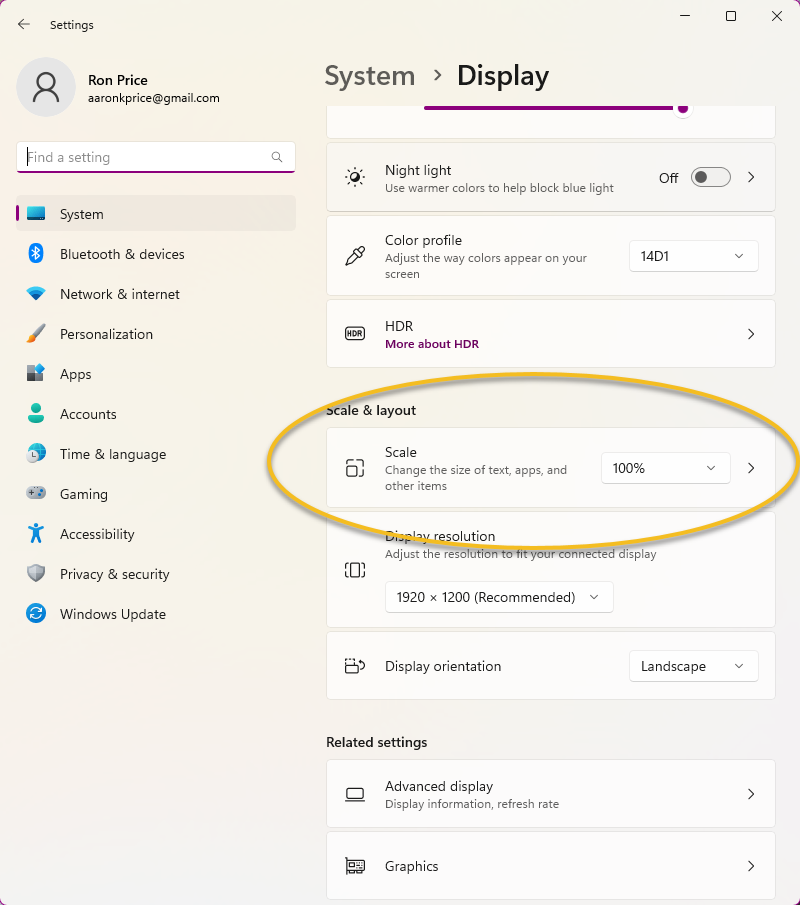Click the back arrow in Settings header
The height and width of the screenshot is (905, 800).
coord(24,24)
